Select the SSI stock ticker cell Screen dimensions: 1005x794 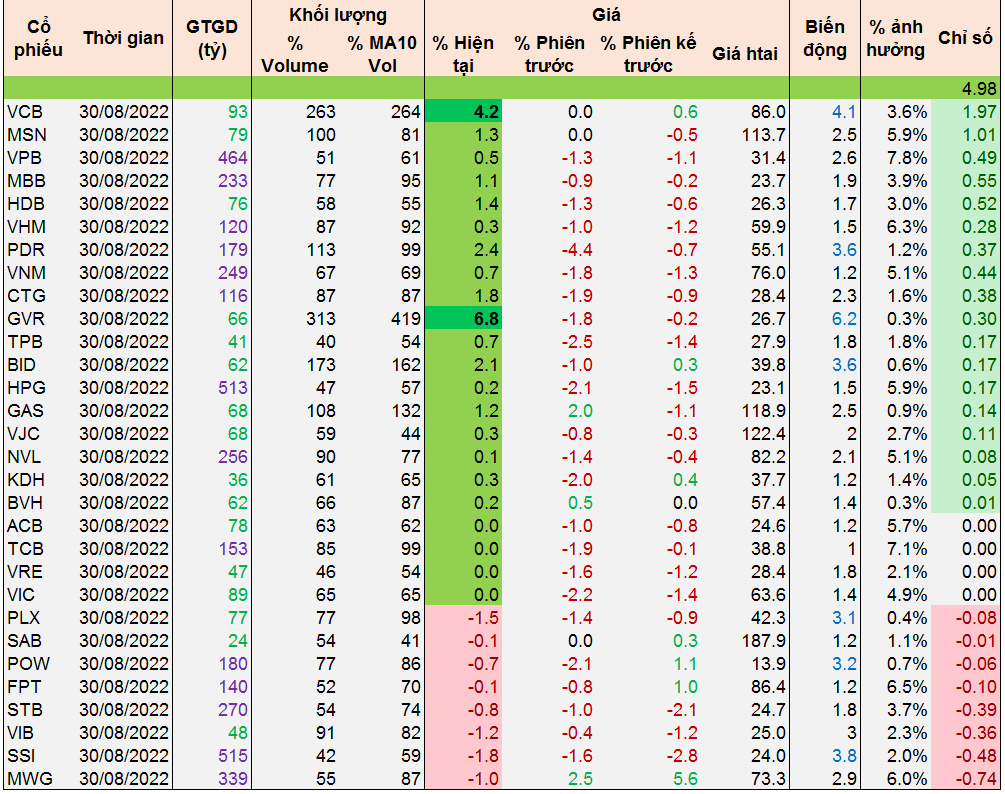coord(21,756)
